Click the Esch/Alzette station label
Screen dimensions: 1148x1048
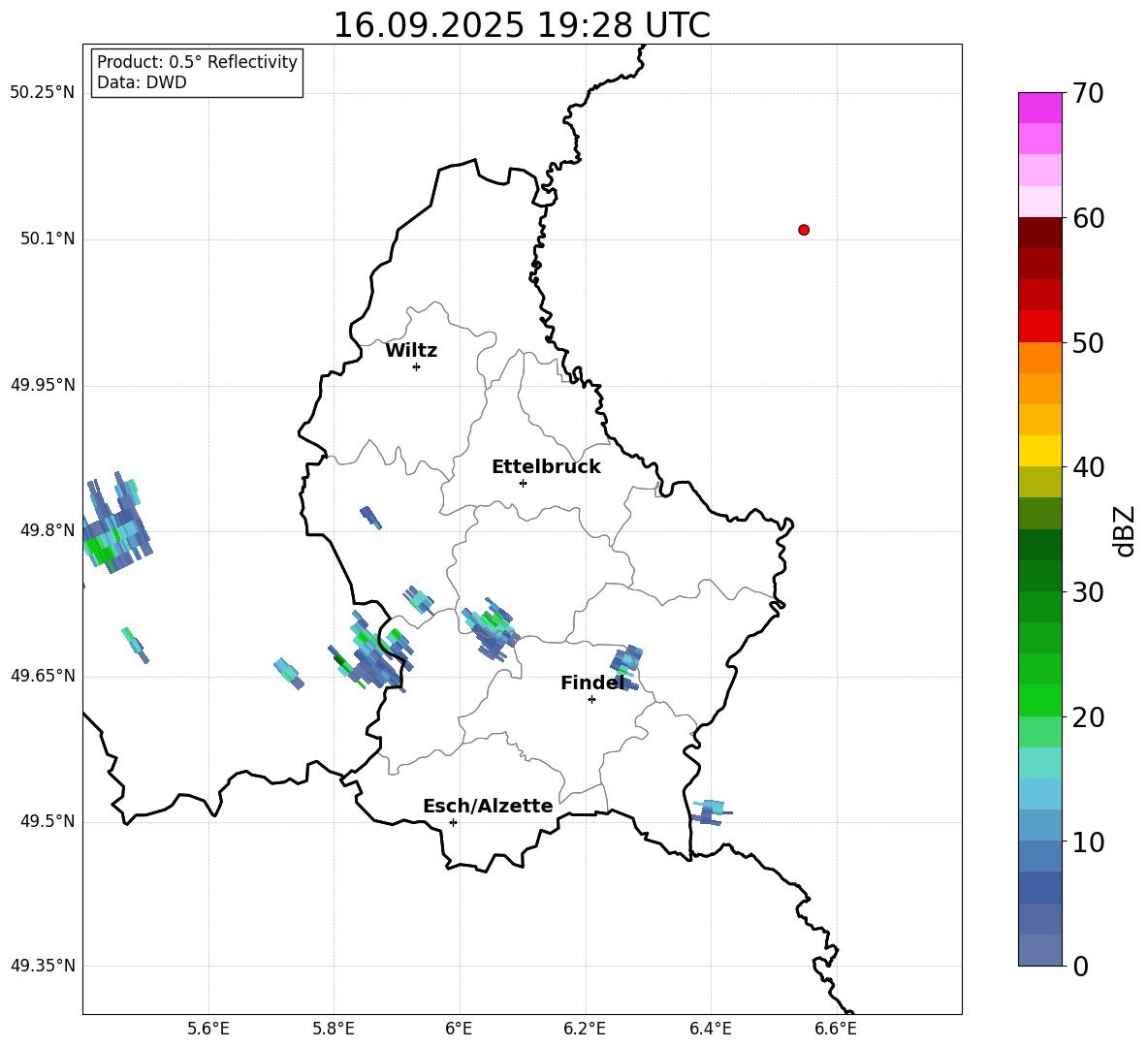[x=488, y=806]
